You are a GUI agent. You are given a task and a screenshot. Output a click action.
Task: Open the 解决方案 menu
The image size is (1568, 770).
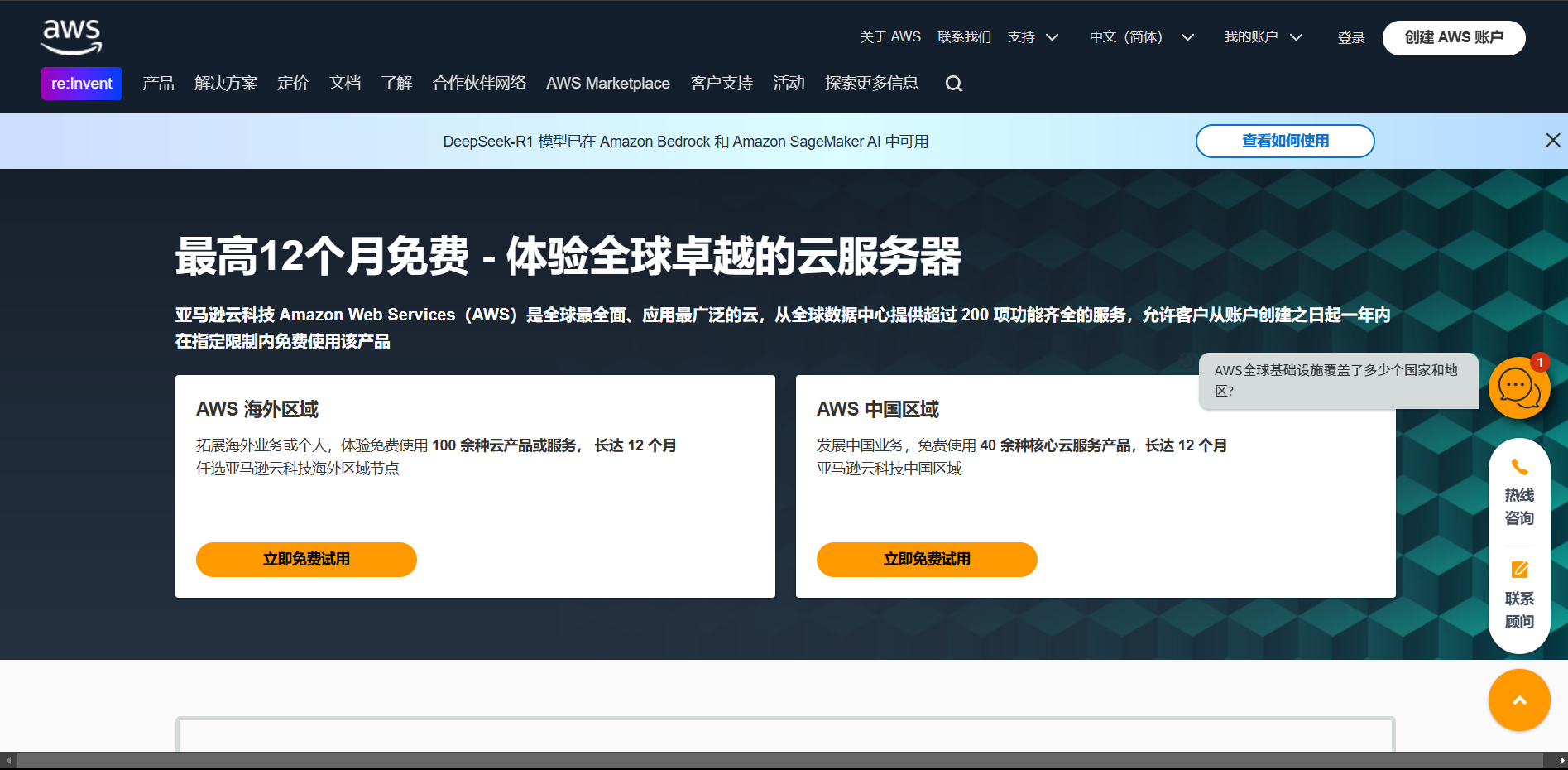[x=225, y=84]
